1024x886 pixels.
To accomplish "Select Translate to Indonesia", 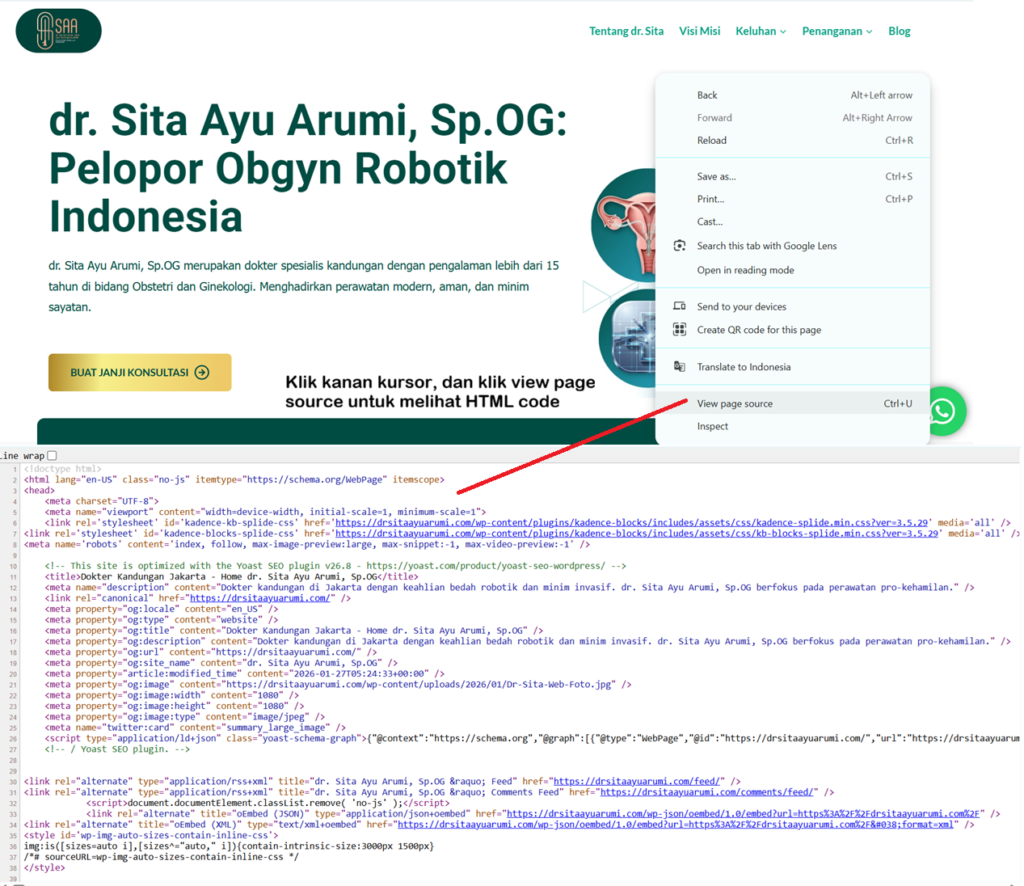I will [x=793, y=366].
